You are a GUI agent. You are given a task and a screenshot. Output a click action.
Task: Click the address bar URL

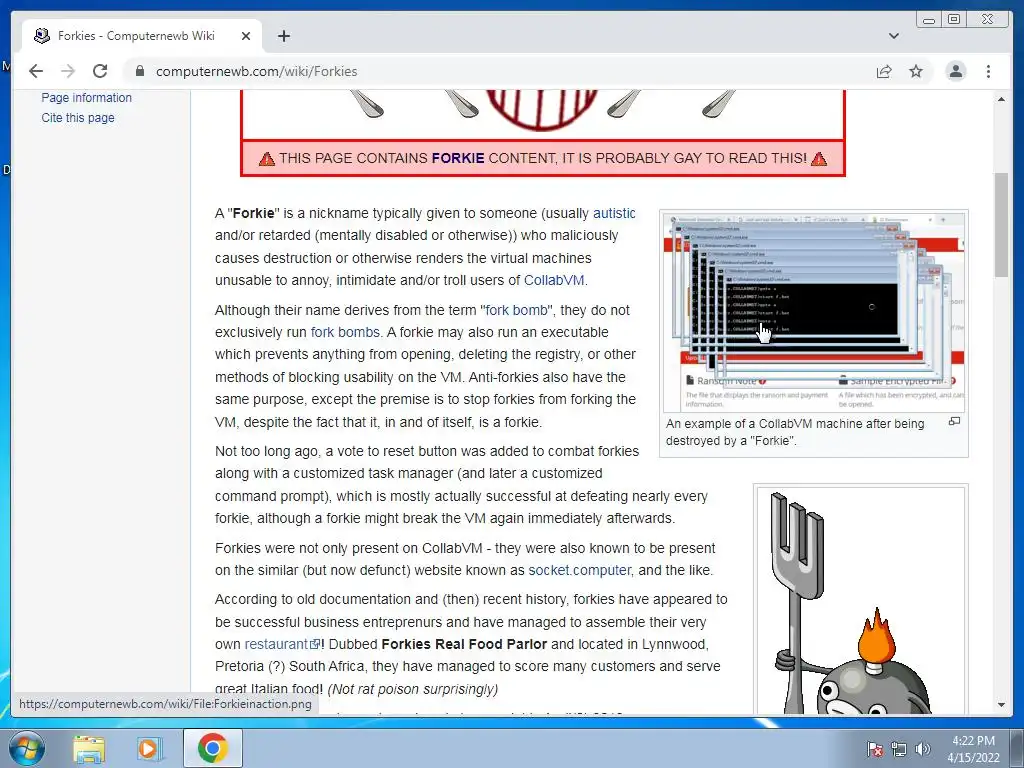tap(257, 71)
